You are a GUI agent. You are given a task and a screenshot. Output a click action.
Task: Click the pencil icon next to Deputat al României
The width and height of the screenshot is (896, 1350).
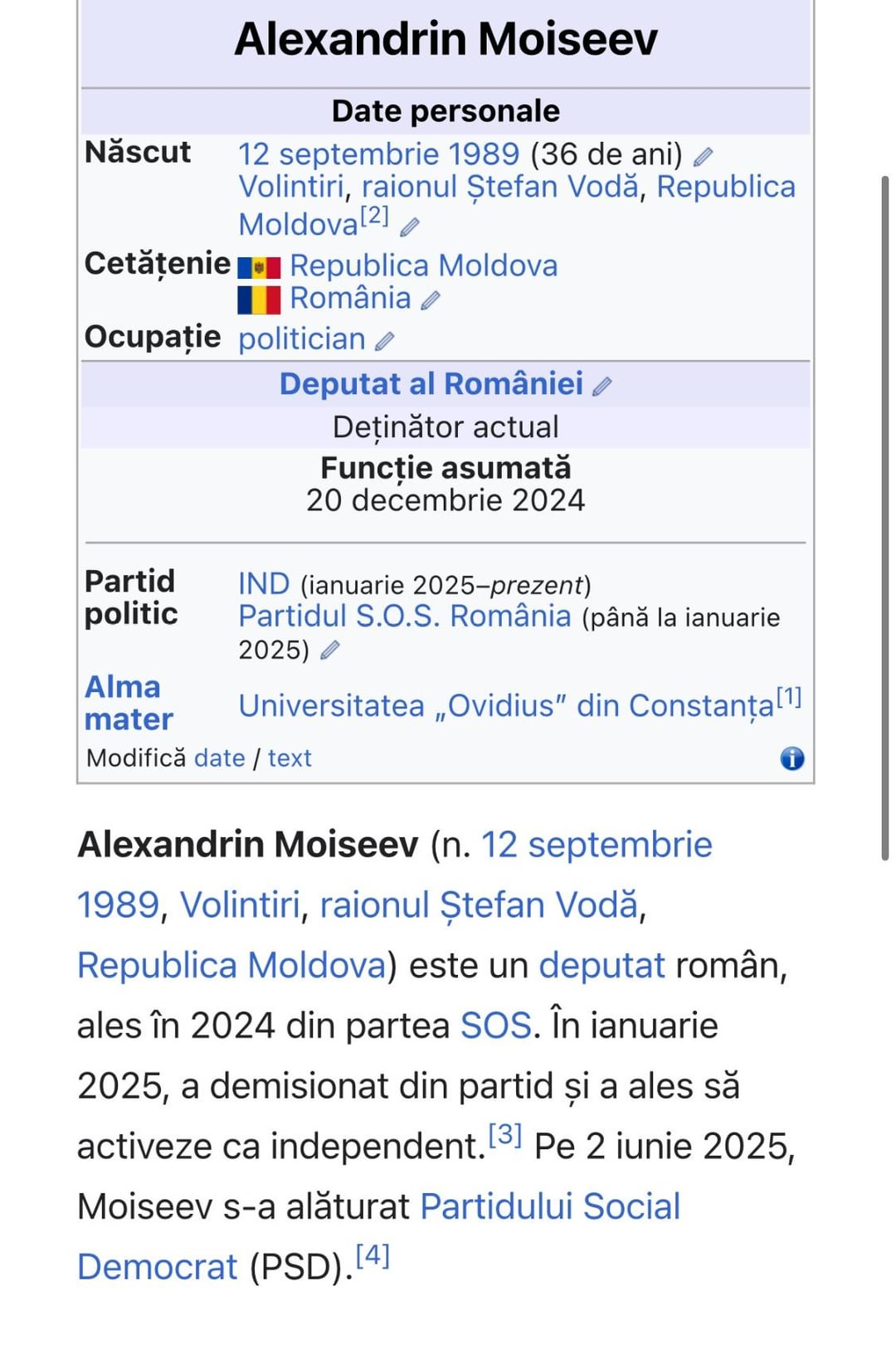(602, 386)
